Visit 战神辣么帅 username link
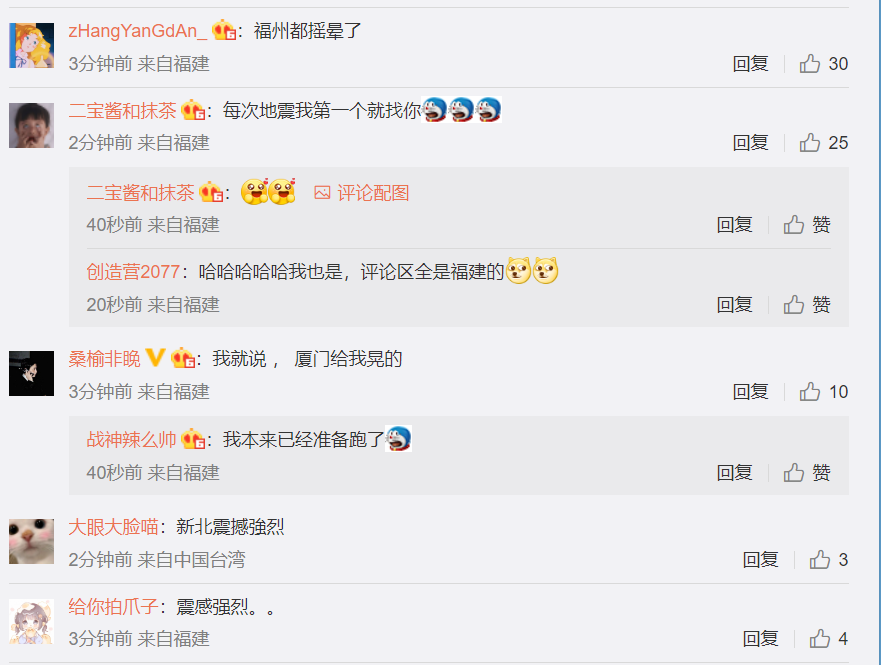Image resolution: width=881 pixels, height=665 pixels. tap(131, 439)
